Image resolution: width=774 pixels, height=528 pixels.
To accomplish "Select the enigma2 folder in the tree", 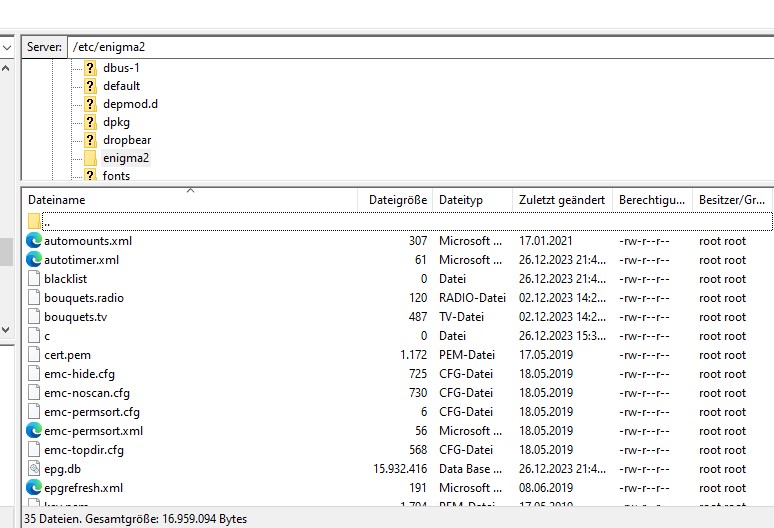I will point(125,158).
